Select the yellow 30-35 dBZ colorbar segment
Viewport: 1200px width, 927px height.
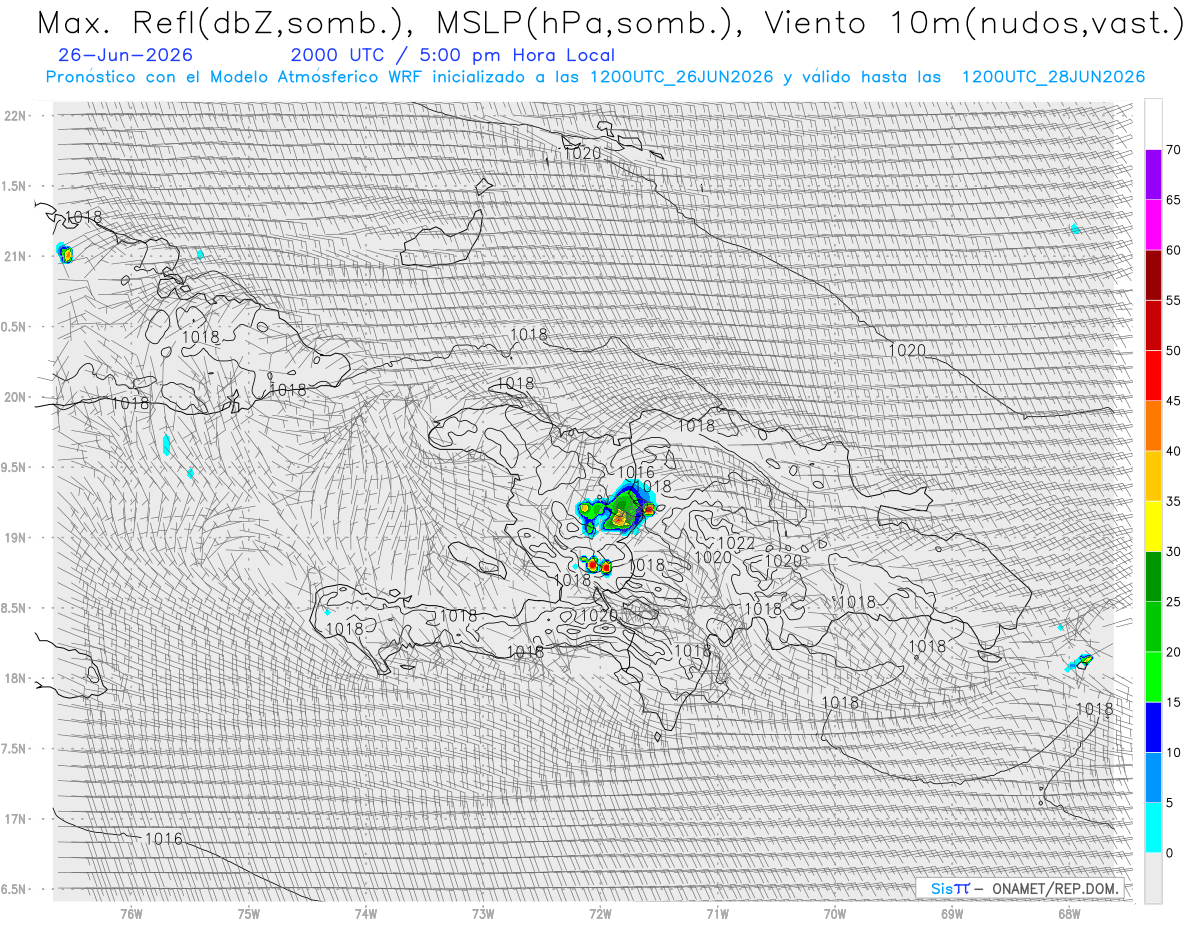[1153, 526]
